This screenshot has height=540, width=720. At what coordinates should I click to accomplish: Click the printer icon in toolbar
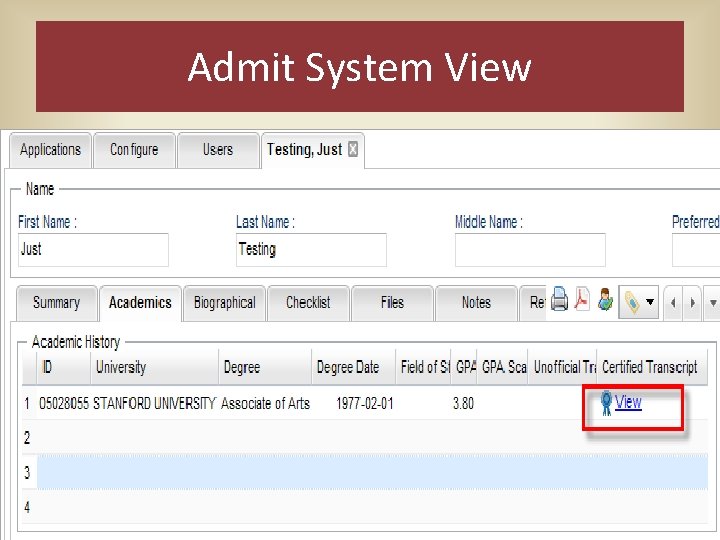[x=559, y=299]
